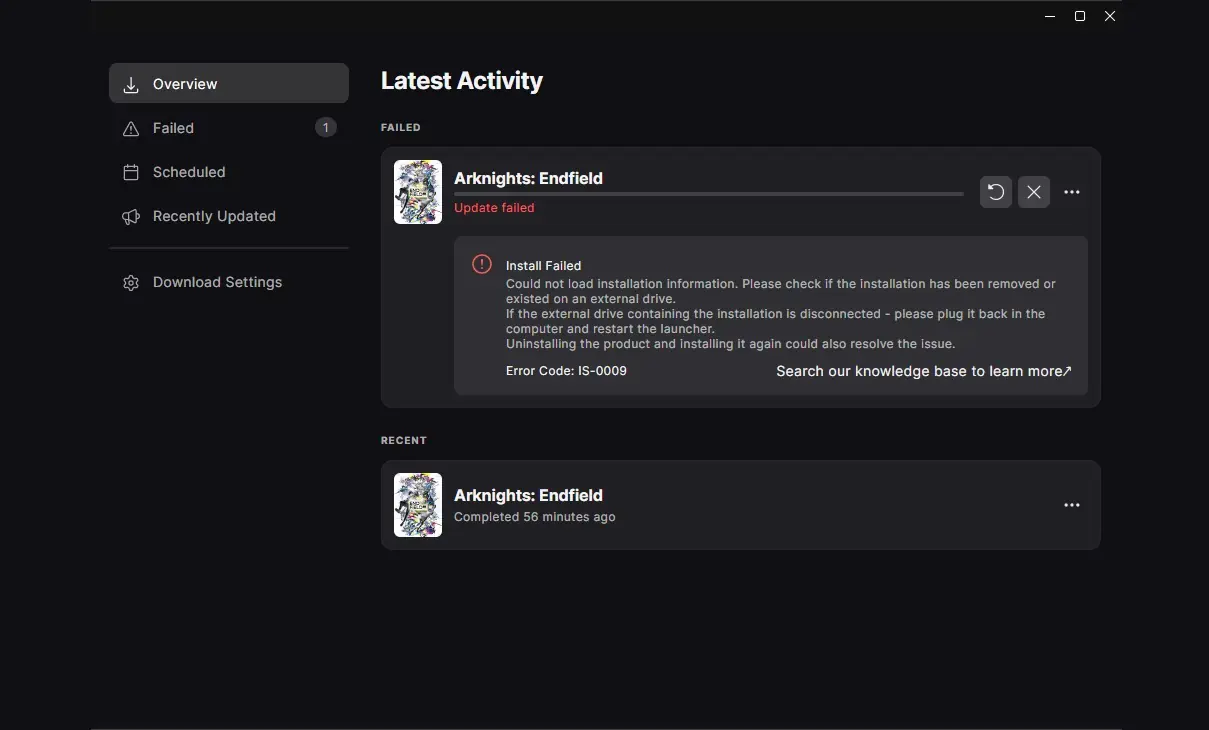
Task: Click the Download Settings gear icon
Action: click(131, 283)
